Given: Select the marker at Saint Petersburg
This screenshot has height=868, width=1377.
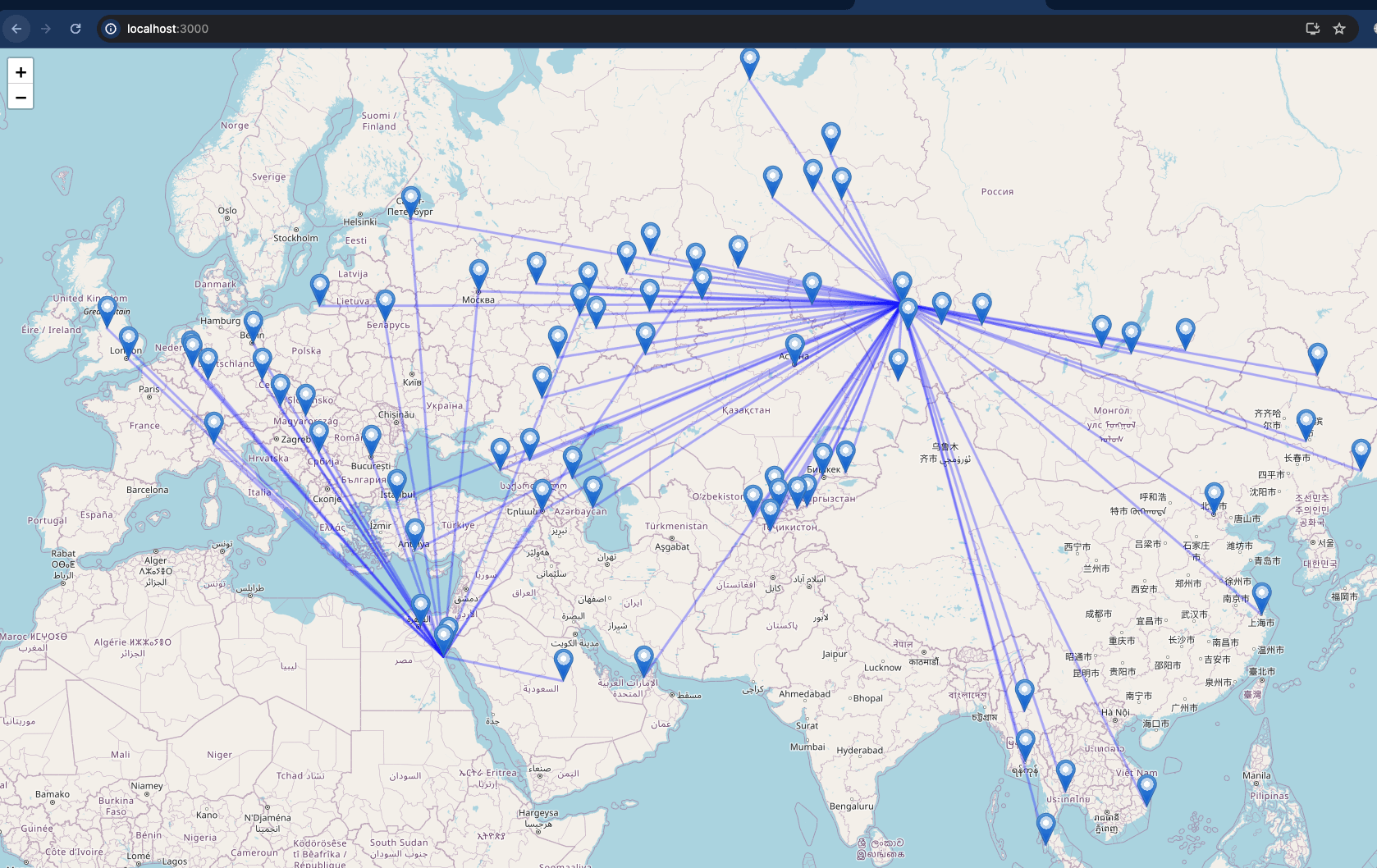Looking at the screenshot, I should point(411,200).
